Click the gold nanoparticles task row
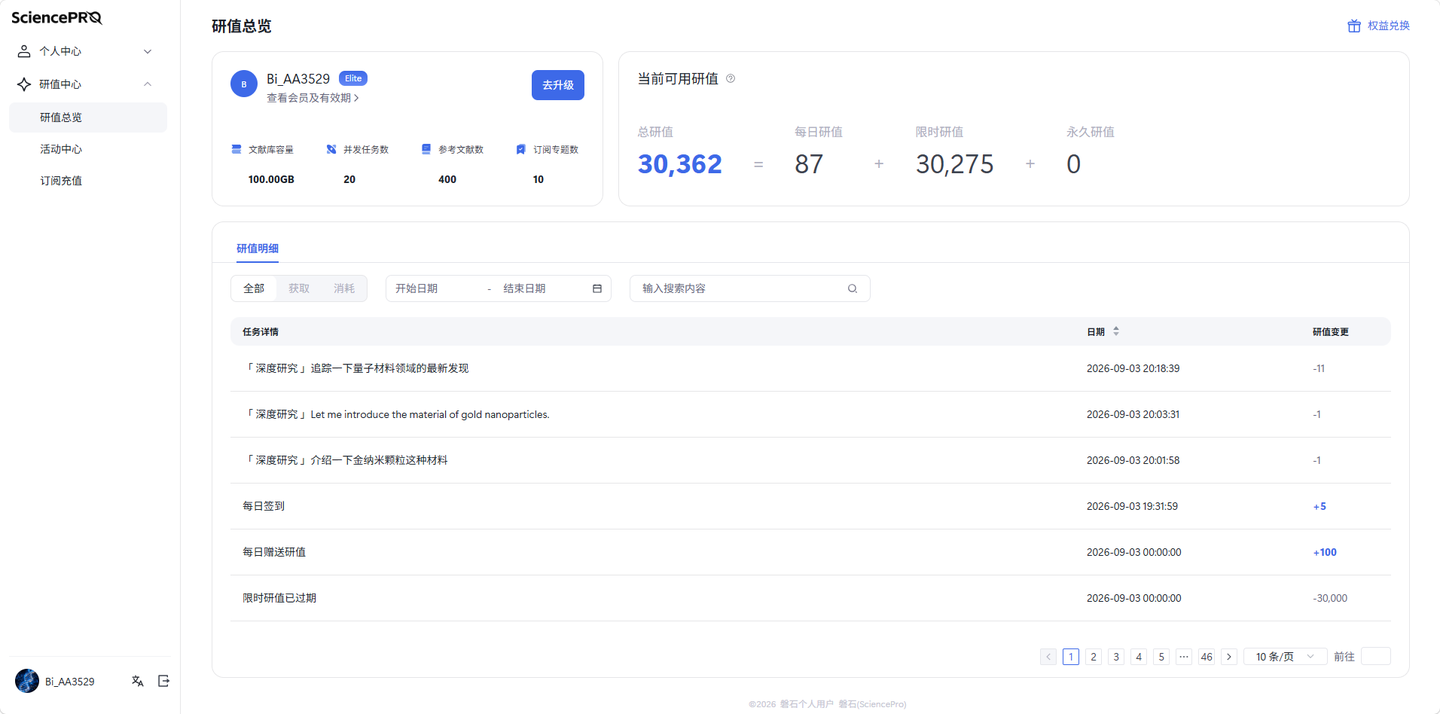The height and width of the screenshot is (714, 1440). pos(810,415)
